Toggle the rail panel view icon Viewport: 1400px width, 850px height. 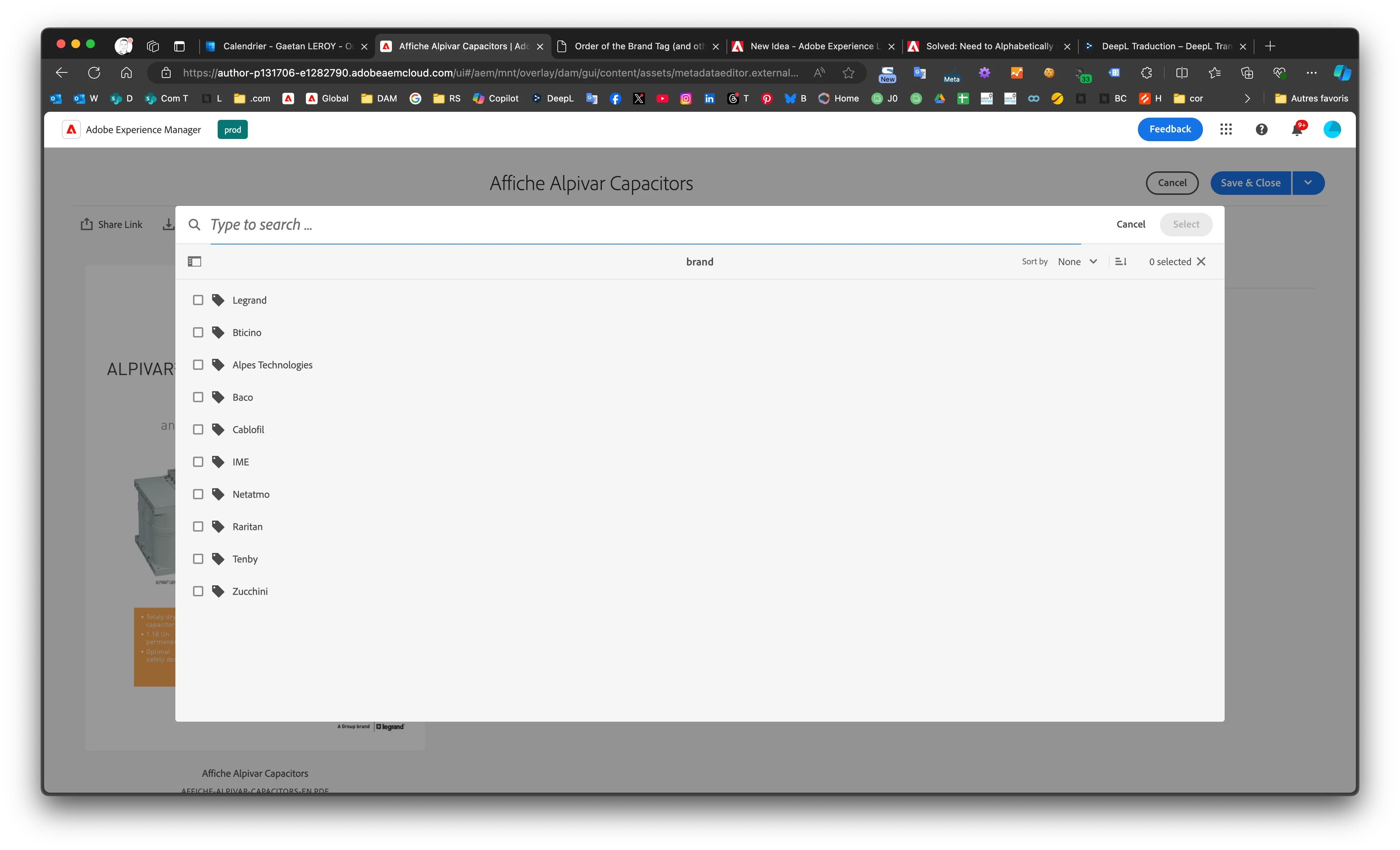194,261
